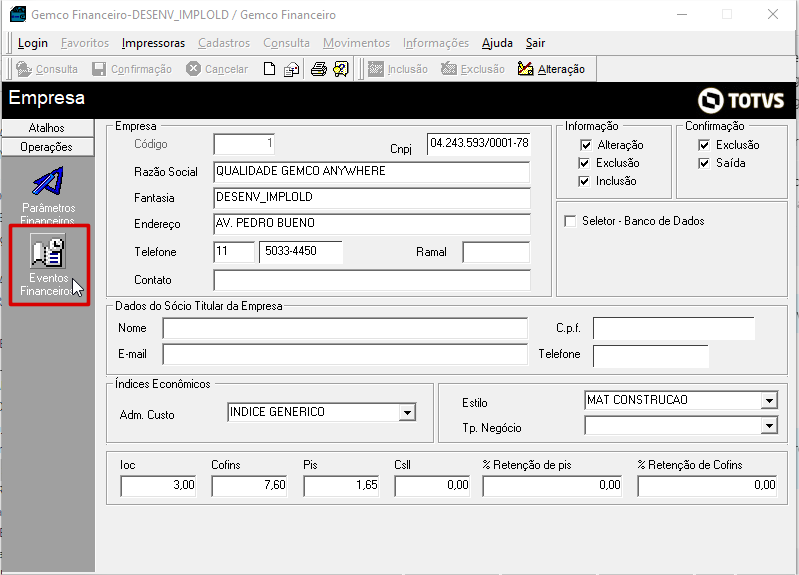Toggle Seletor - Banco de Dados checkbox

[x=570, y=221]
